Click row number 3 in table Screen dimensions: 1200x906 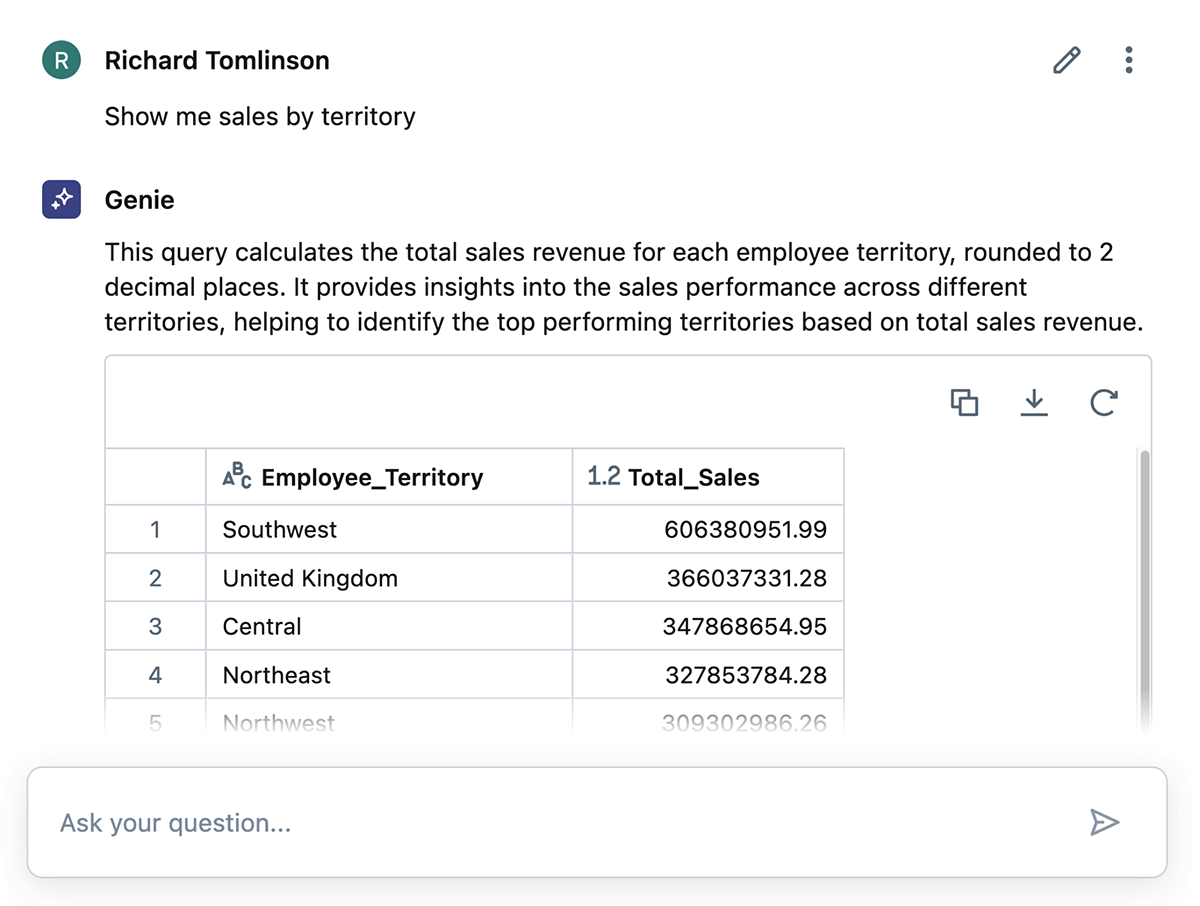coord(155,627)
